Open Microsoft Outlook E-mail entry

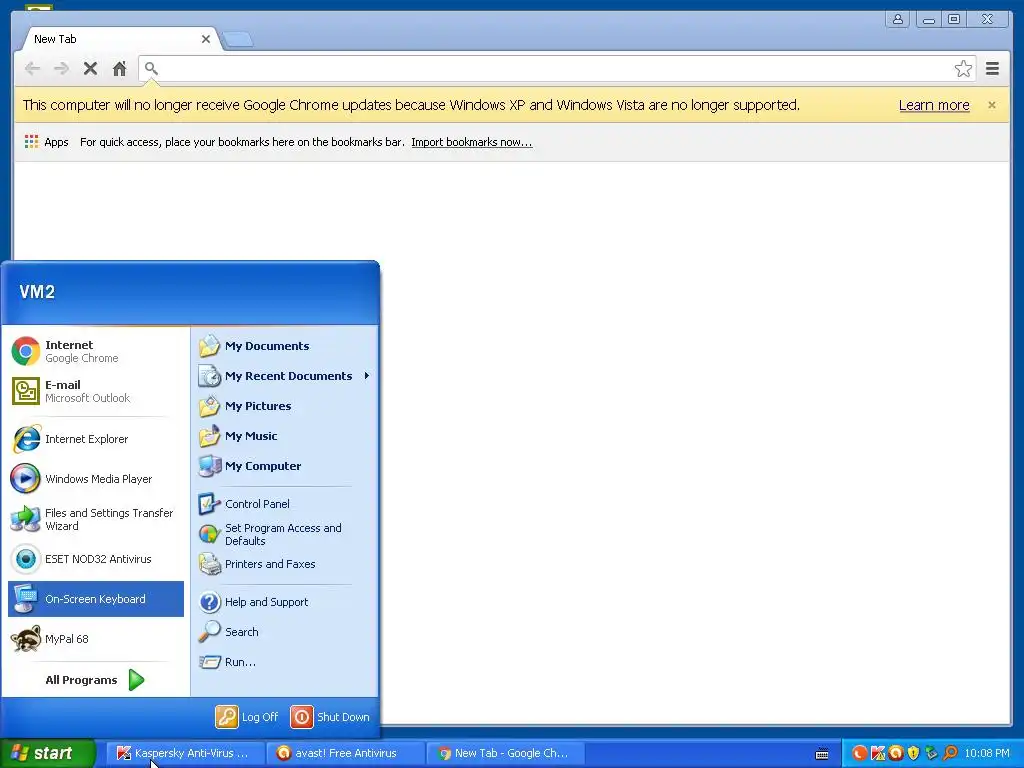(x=96, y=391)
